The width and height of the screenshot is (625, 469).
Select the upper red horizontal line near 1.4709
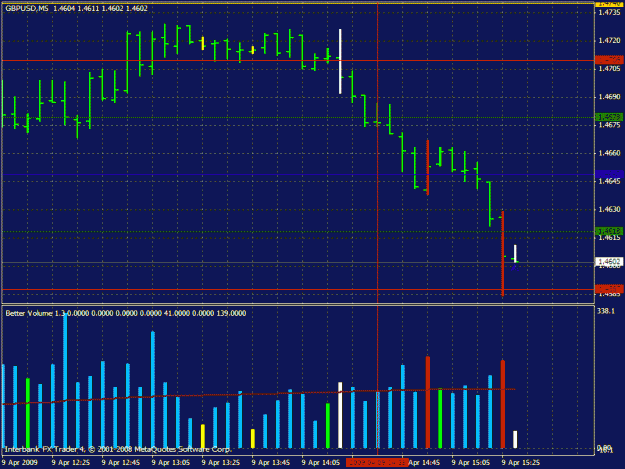point(297,61)
